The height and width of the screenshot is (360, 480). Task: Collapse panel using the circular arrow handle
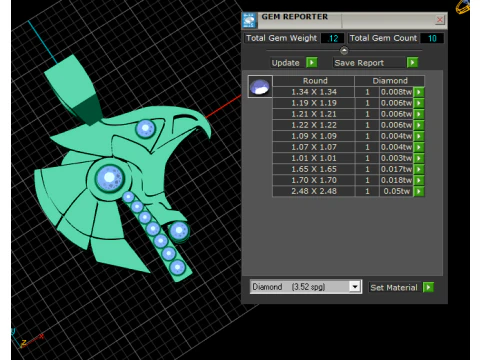[x=344, y=51]
